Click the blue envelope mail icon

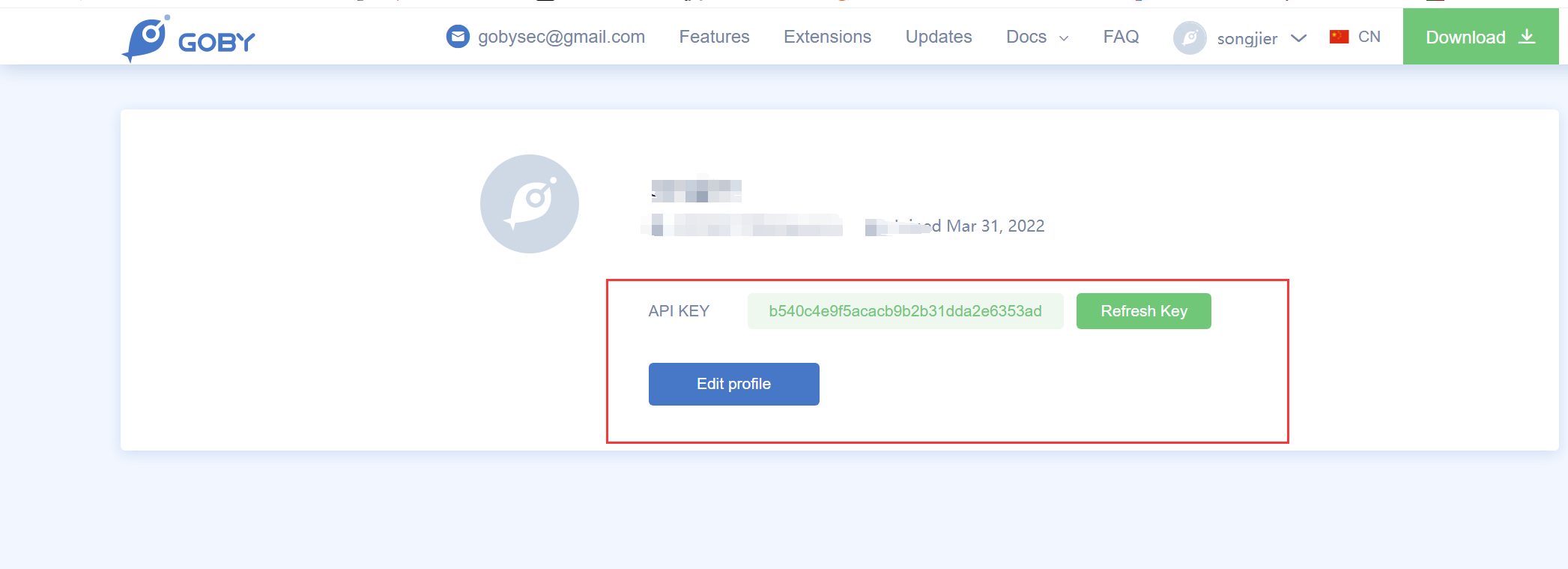tap(458, 36)
